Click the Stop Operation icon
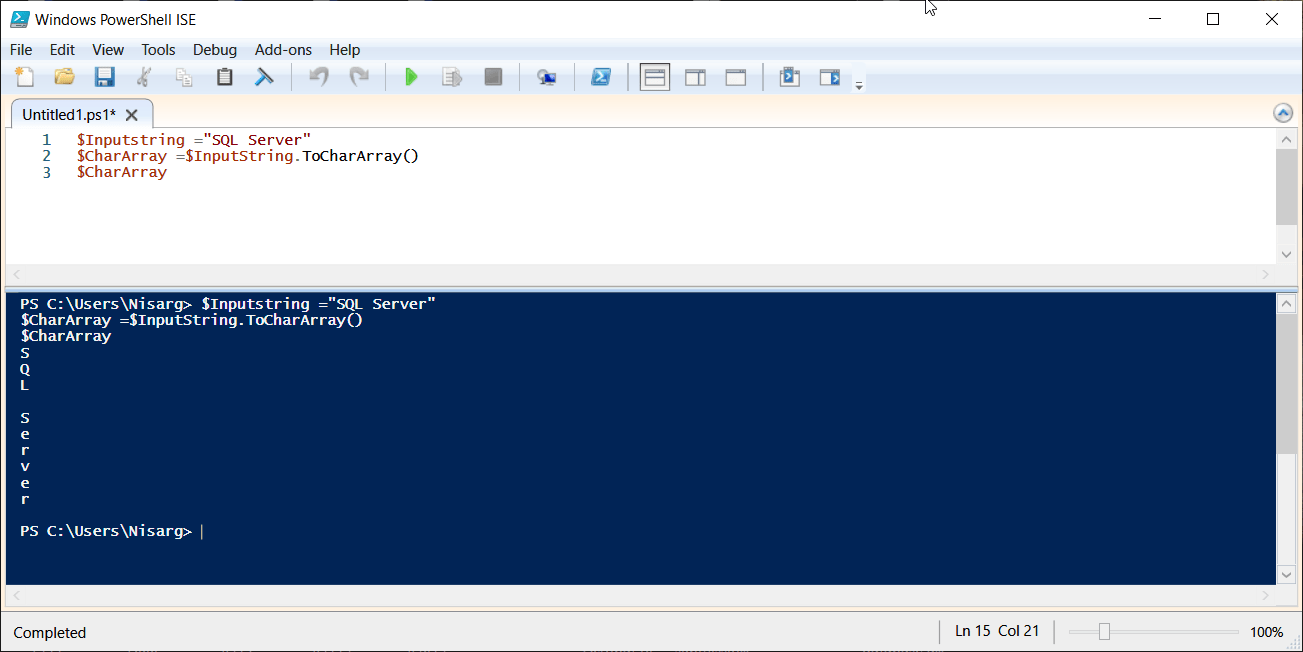The image size is (1303, 652). coord(492,76)
